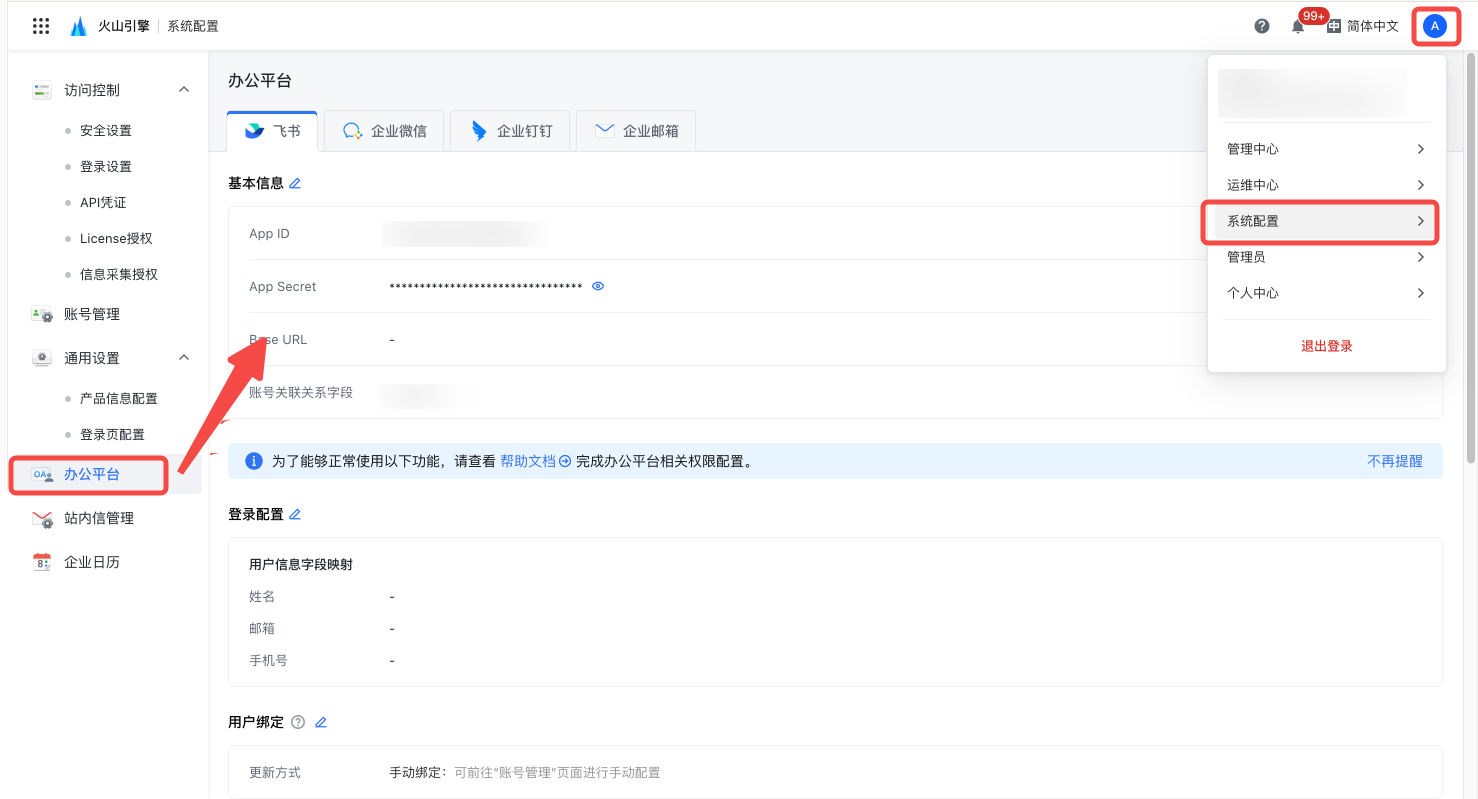Click the 用户绑定 edit pencil icon
The width and height of the screenshot is (1478, 799).
[x=321, y=722]
